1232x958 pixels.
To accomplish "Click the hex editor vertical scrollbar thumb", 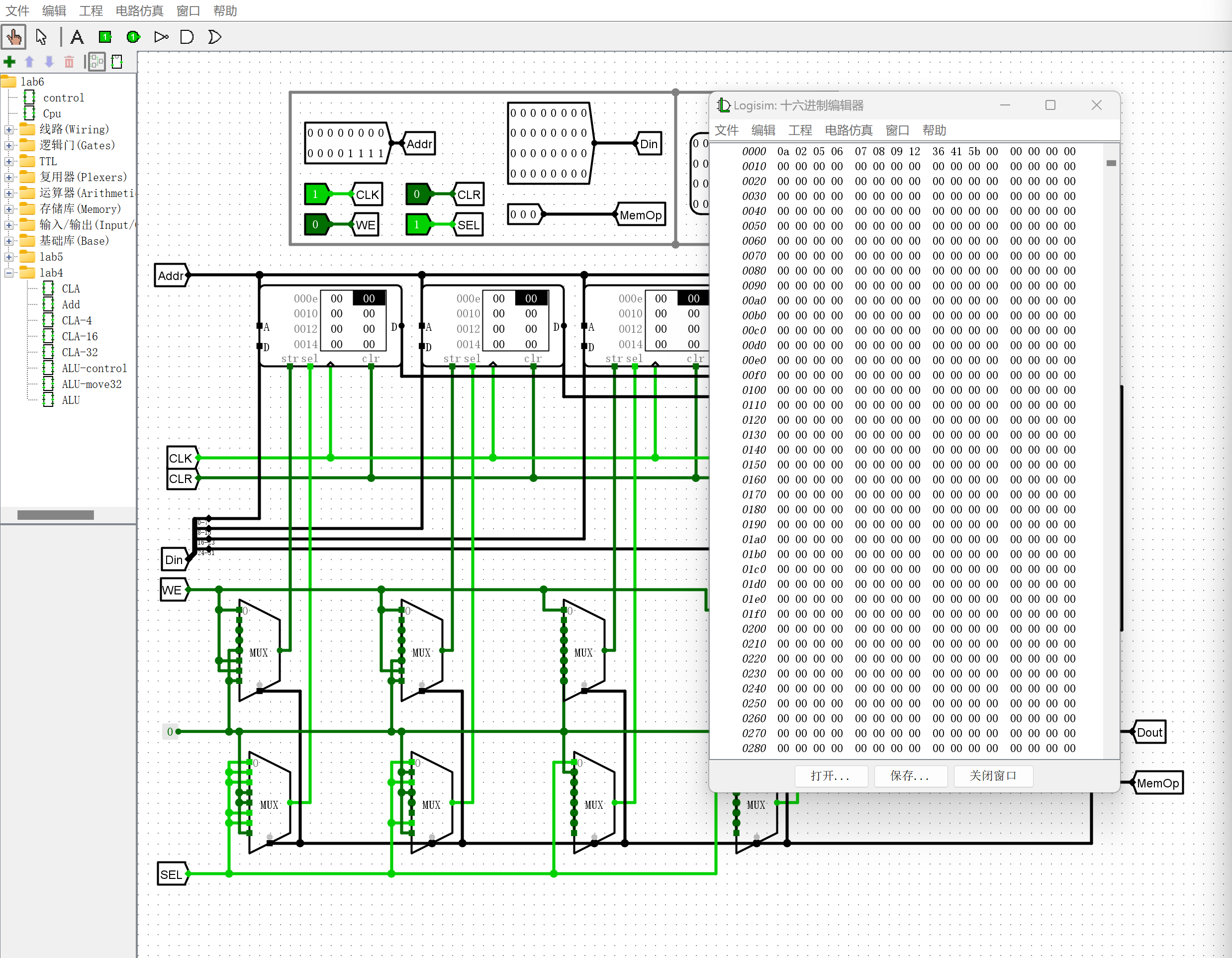I will click(1111, 163).
